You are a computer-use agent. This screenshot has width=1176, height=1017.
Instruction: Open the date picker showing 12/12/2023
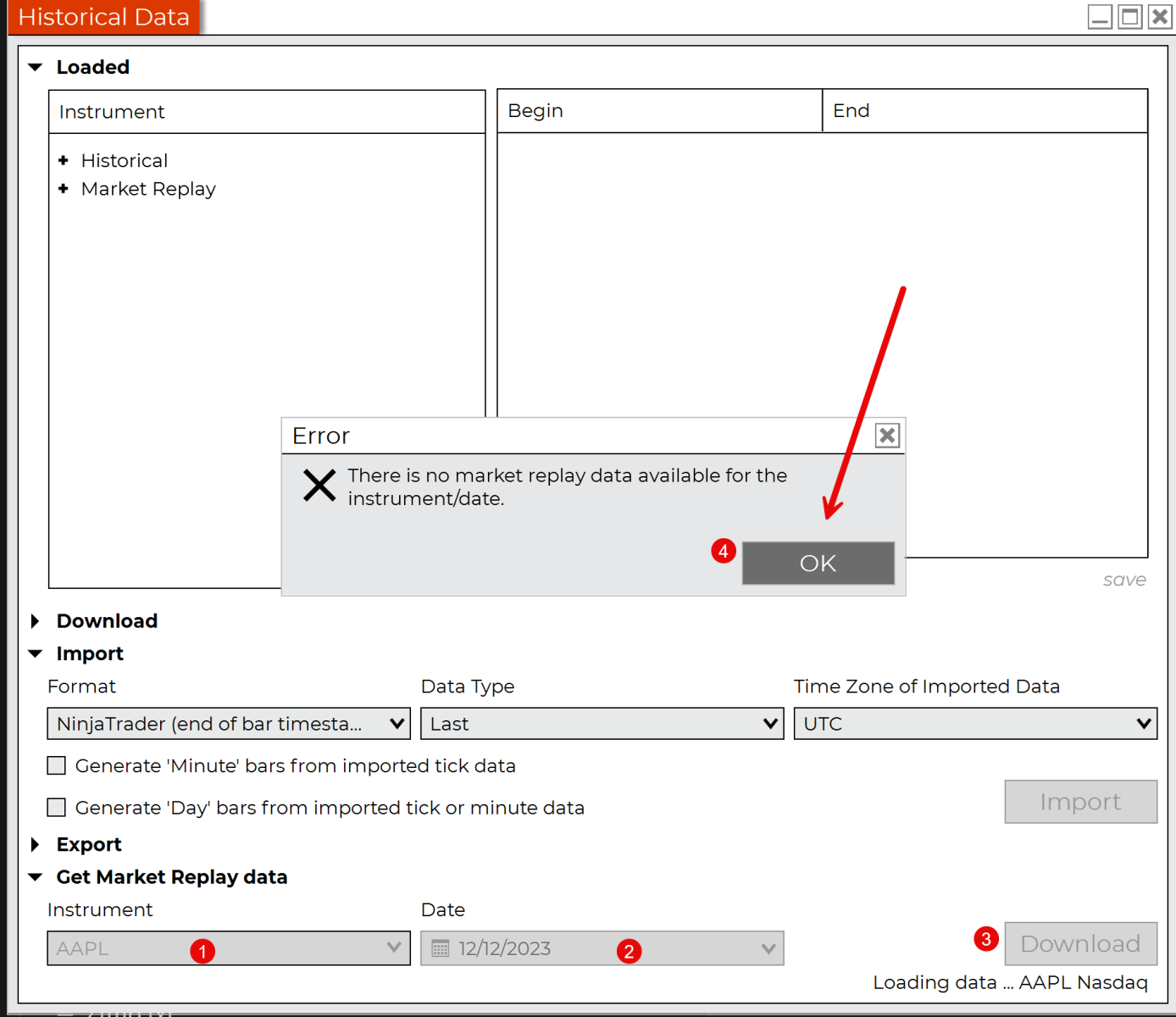tap(602, 948)
